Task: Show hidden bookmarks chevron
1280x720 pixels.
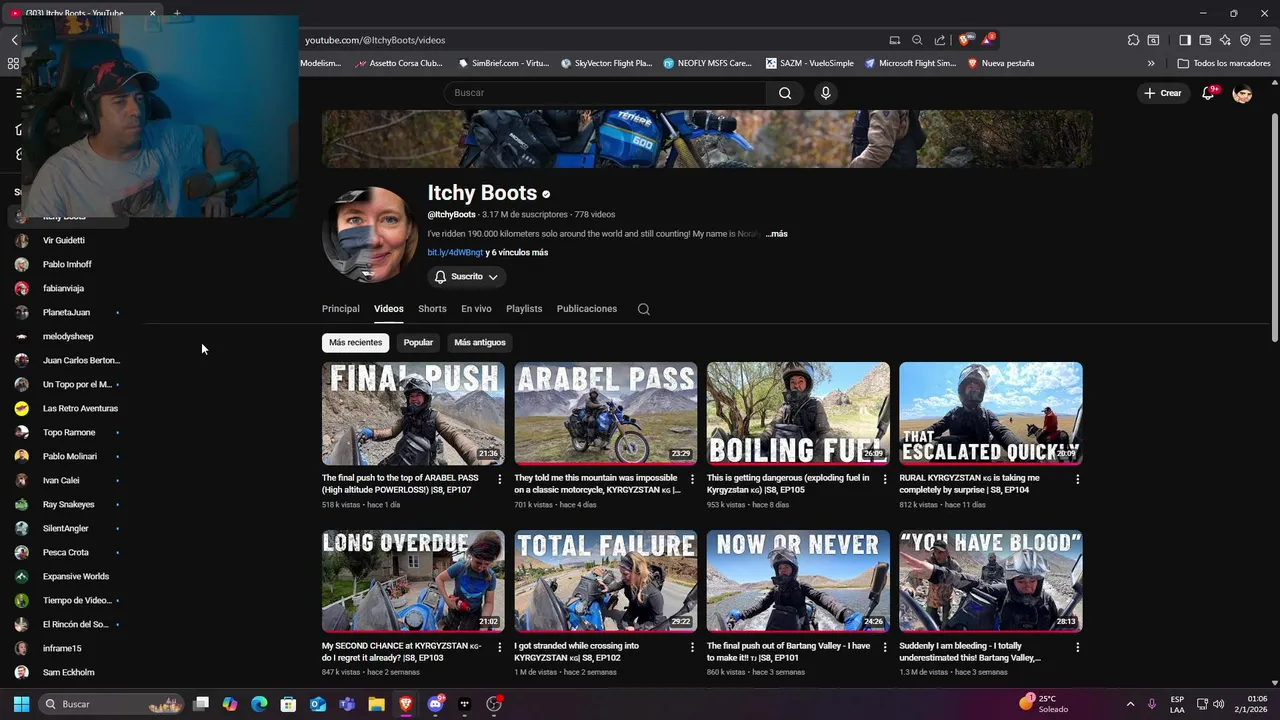Action: tap(1151, 63)
